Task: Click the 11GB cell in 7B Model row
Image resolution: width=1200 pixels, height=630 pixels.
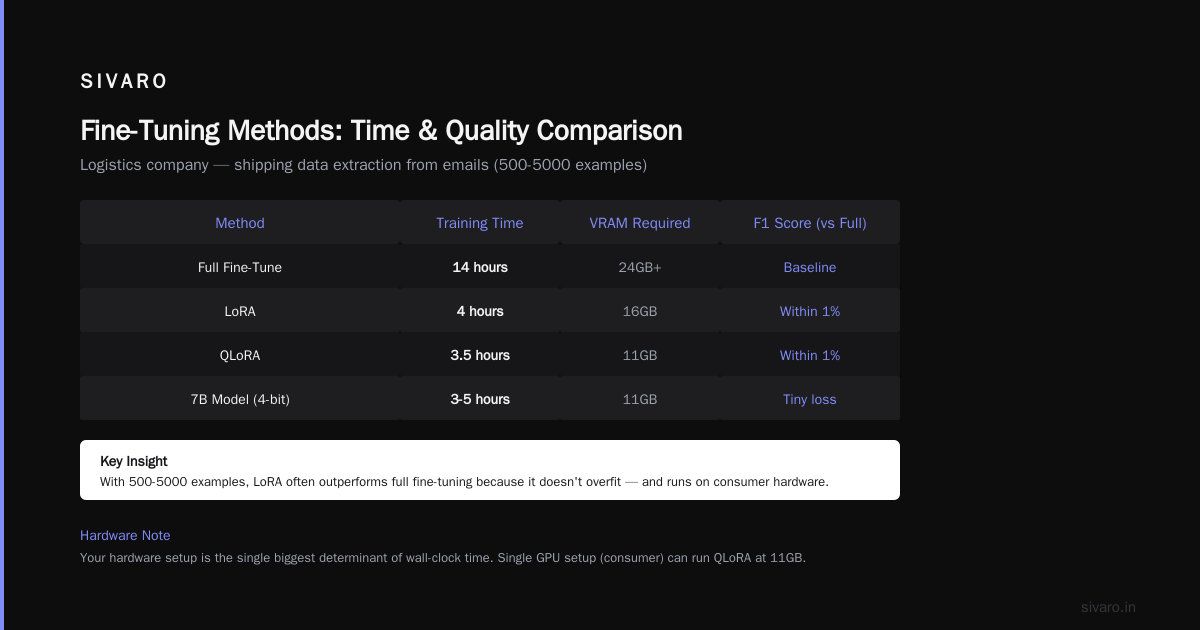Action: (640, 399)
